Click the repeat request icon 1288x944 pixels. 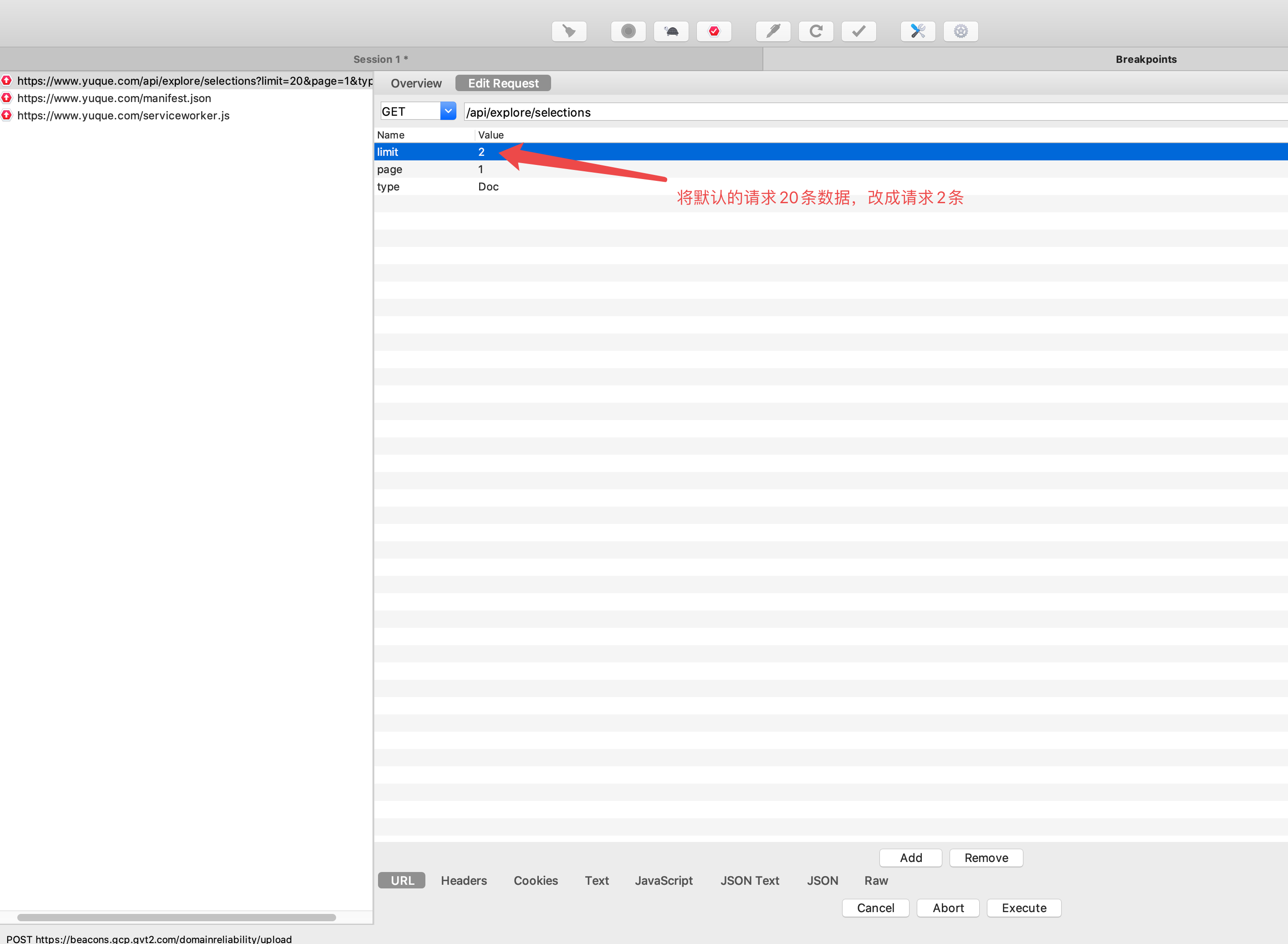pyautogui.click(x=816, y=31)
